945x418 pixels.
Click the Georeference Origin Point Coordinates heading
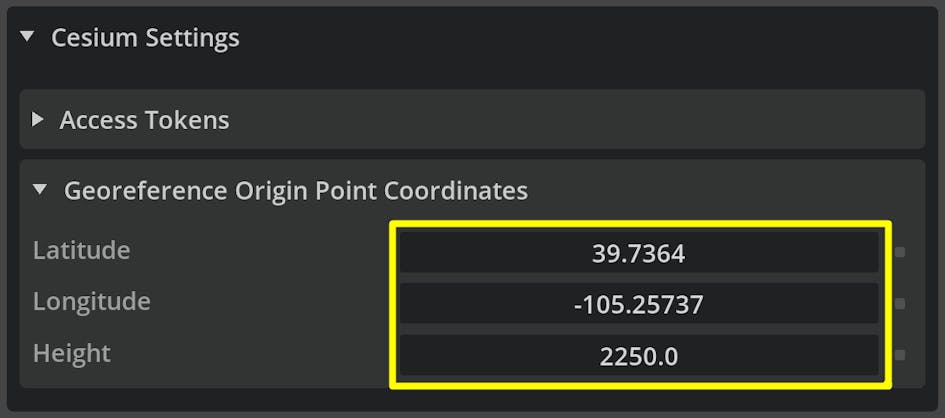[295, 189]
